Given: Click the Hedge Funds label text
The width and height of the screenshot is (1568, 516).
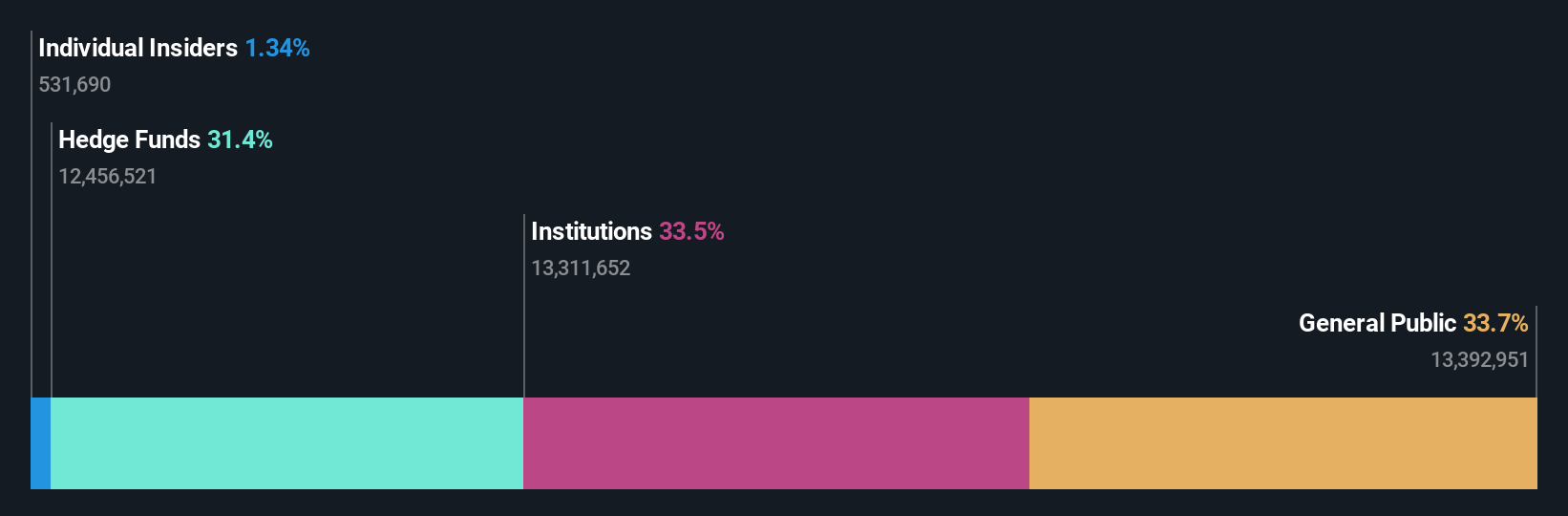Looking at the screenshot, I should pos(129,140).
